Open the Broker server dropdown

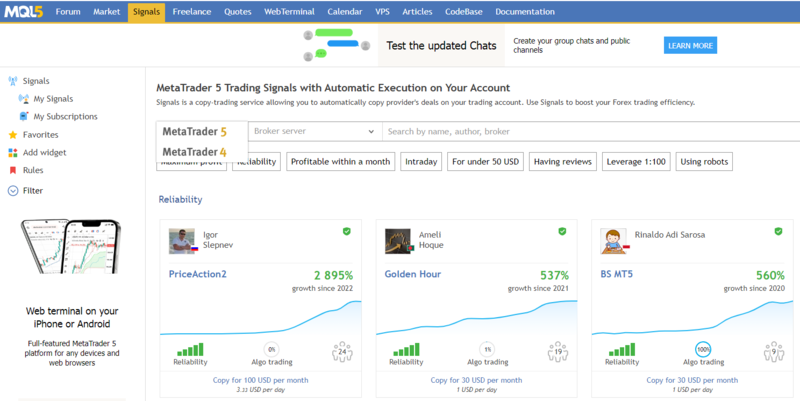click(315, 131)
